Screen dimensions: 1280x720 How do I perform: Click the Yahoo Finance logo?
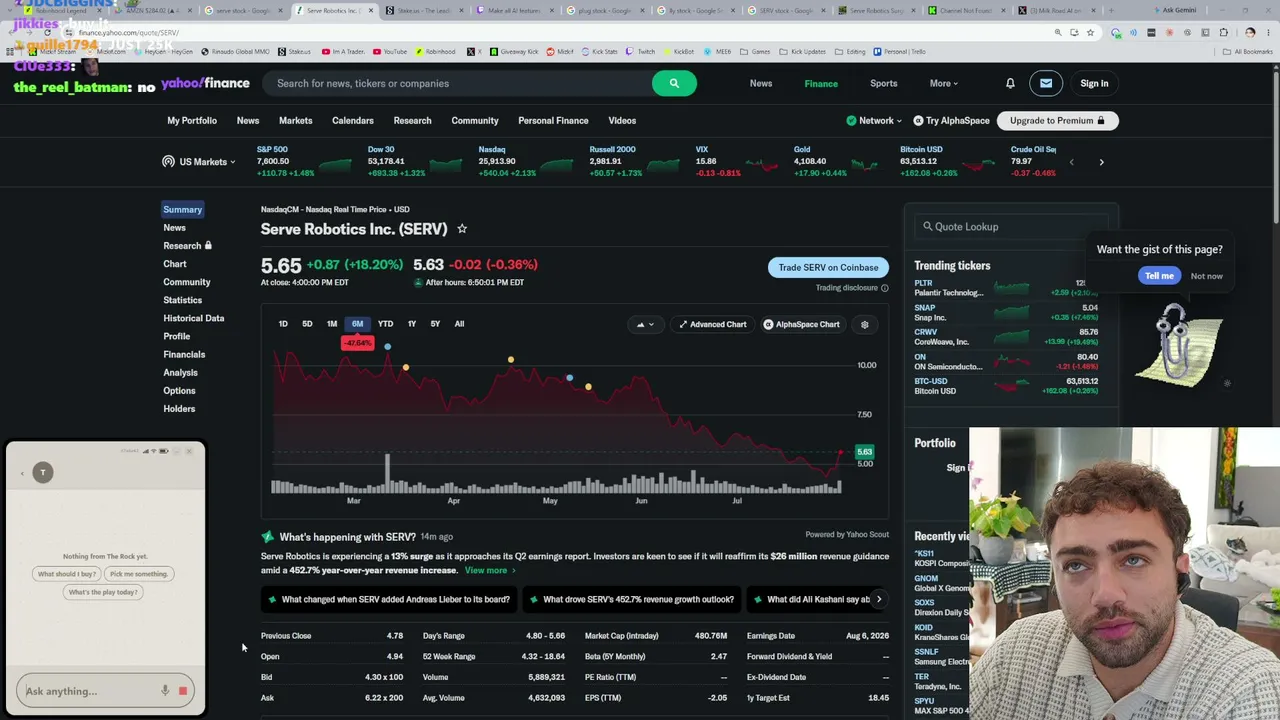tap(205, 83)
